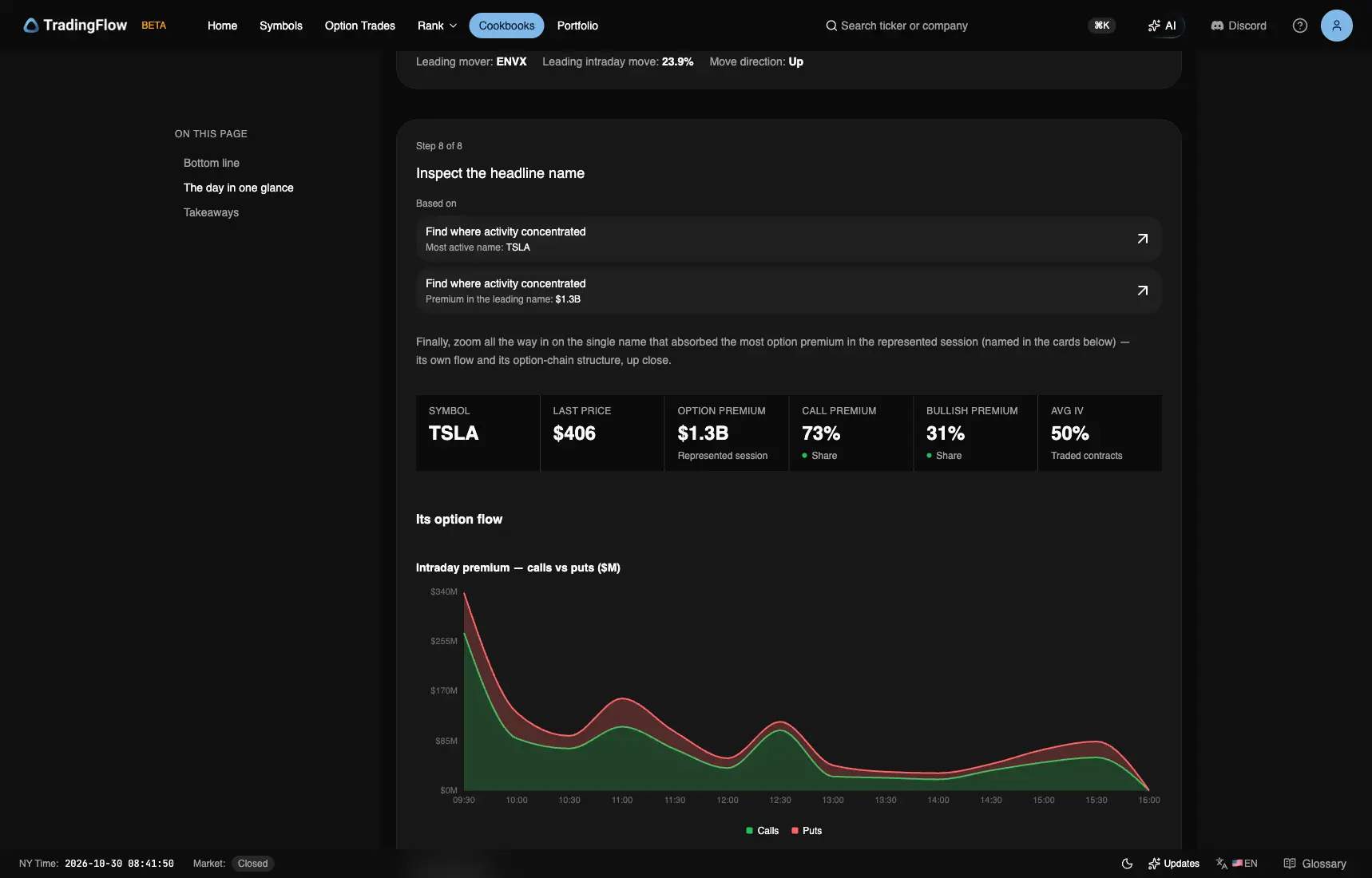The image size is (1372, 878).
Task: Click the Inspect the headline name heading
Action: click(500, 173)
